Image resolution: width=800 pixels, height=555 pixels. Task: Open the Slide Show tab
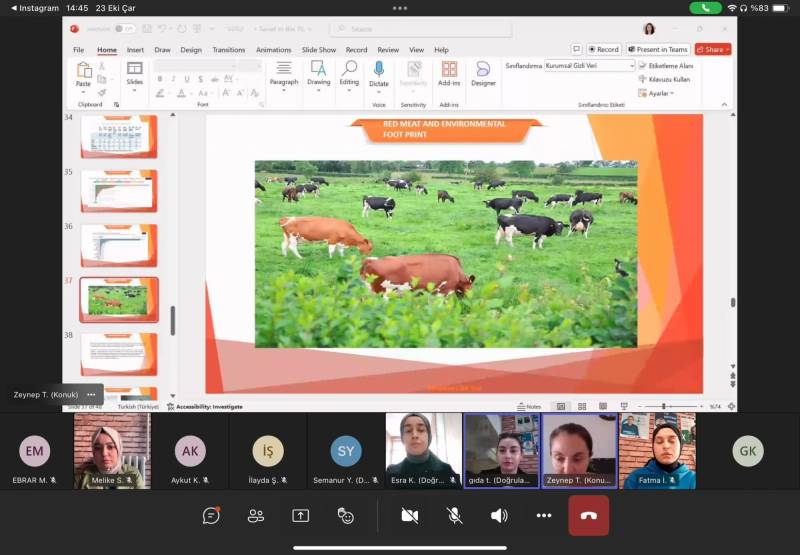click(x=319, y=49)
